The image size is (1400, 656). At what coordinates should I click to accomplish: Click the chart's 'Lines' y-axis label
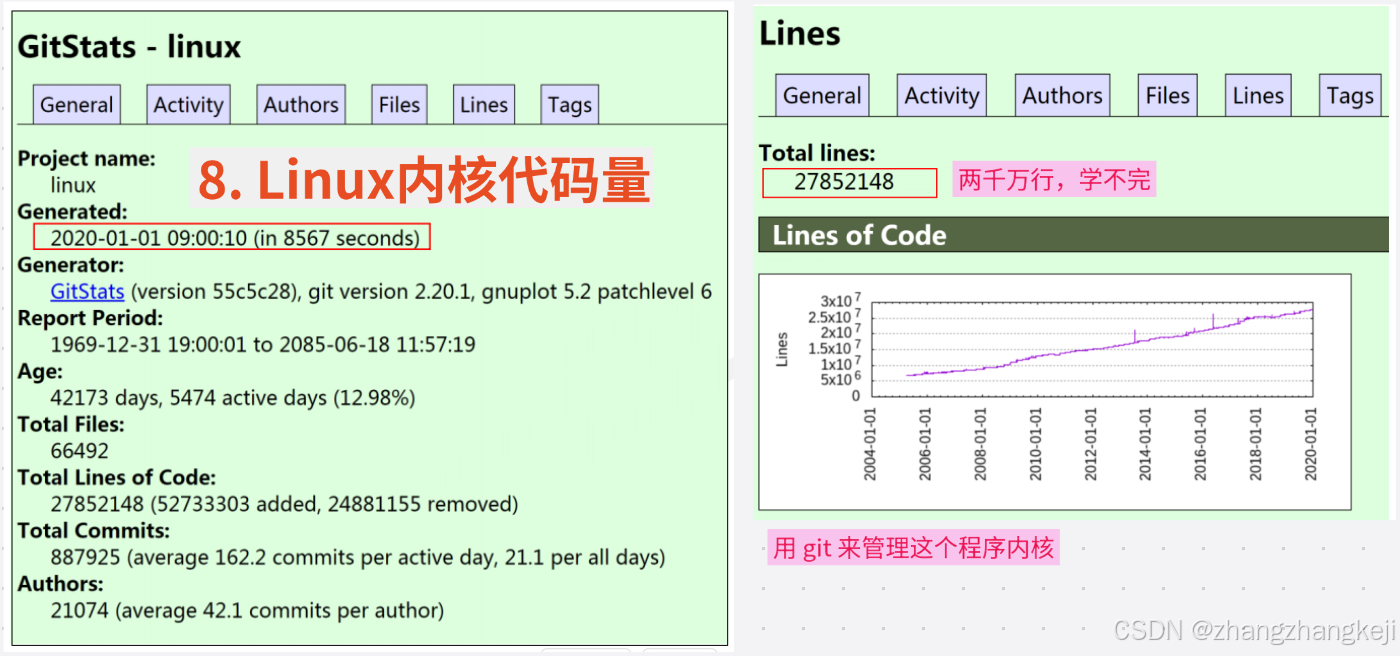click(782, 348)
